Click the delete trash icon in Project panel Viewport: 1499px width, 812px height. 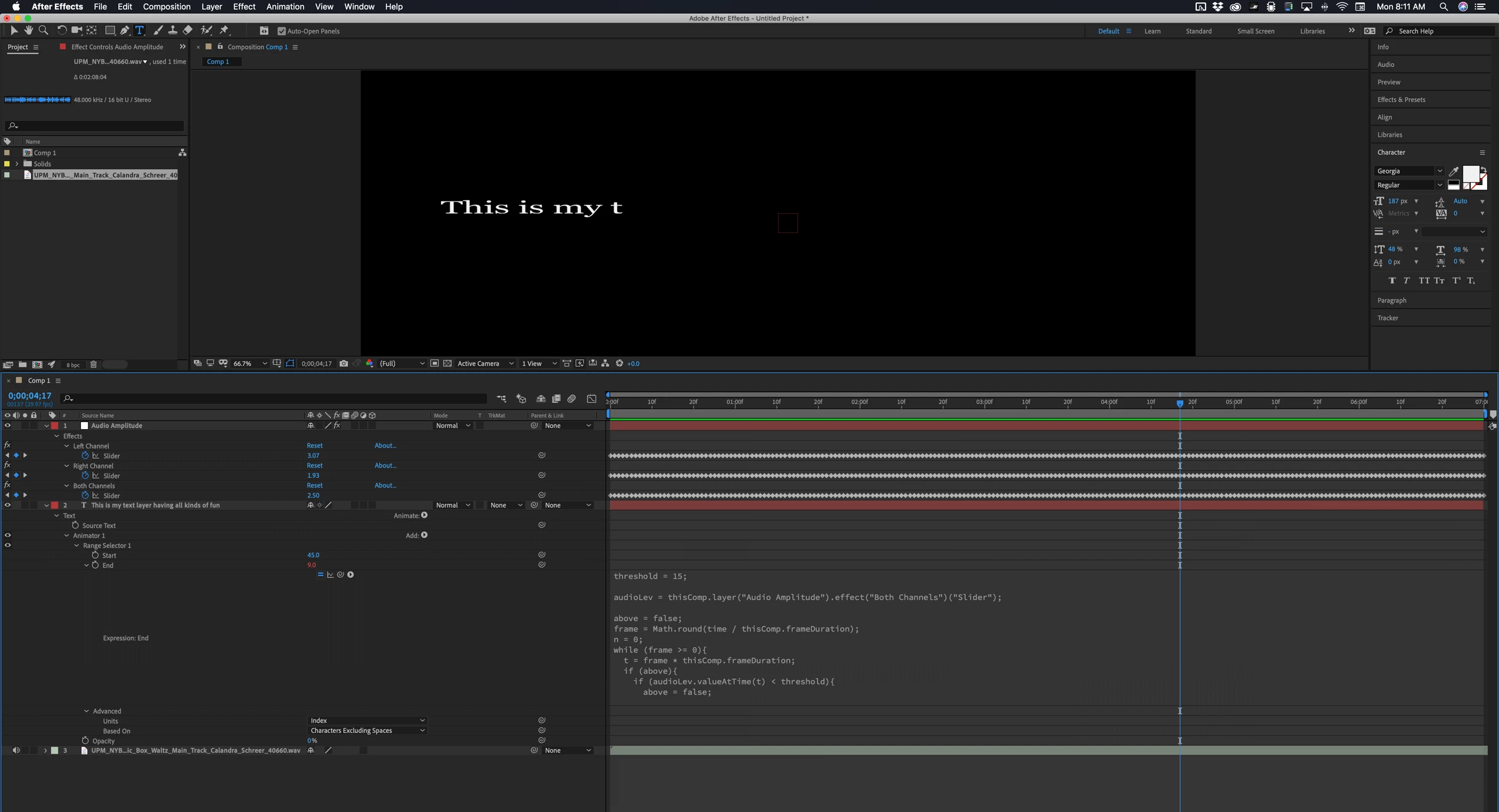coord(93,365)
